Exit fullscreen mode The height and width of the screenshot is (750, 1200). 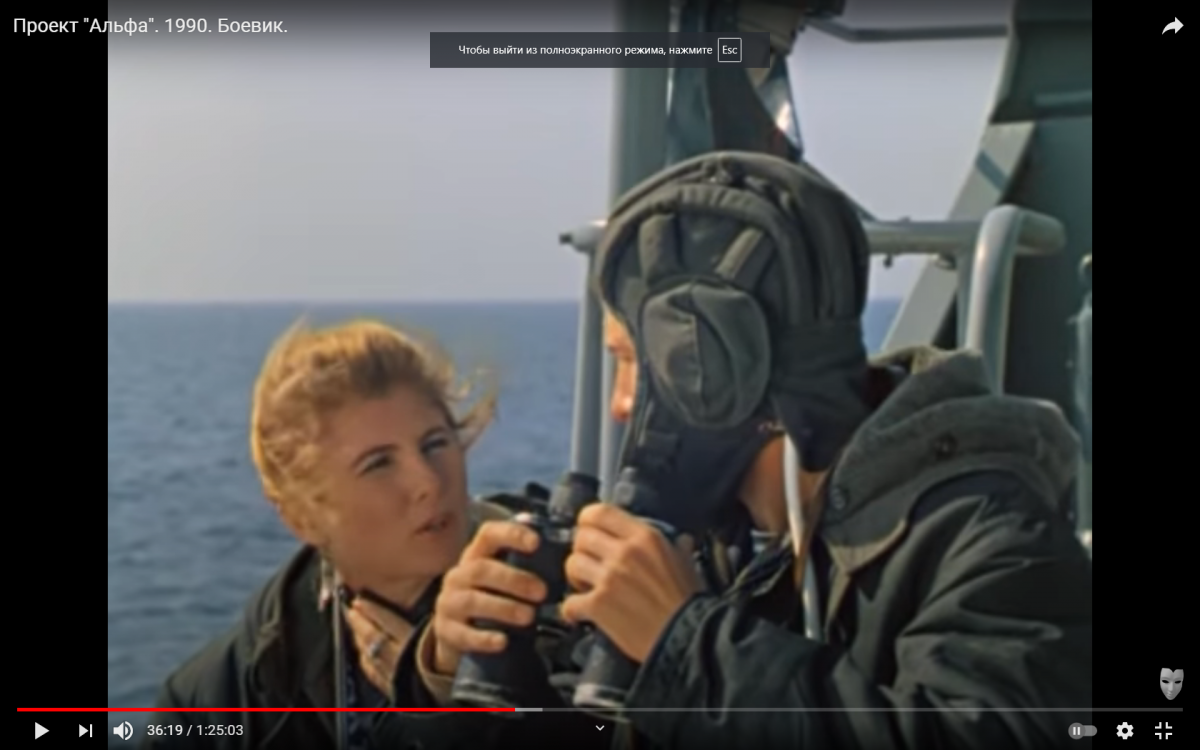pos(1164,731)
